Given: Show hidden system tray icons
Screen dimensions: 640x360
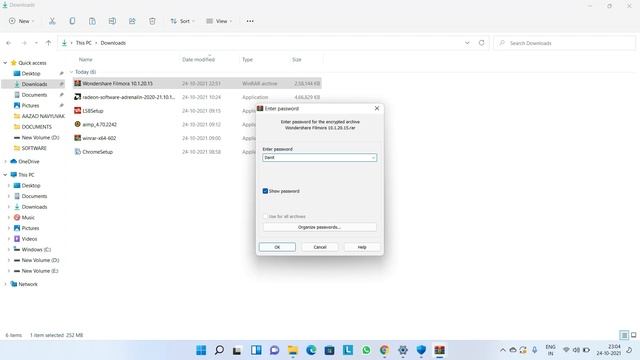Looking at the screenshot, I should [x=502, y=350].
